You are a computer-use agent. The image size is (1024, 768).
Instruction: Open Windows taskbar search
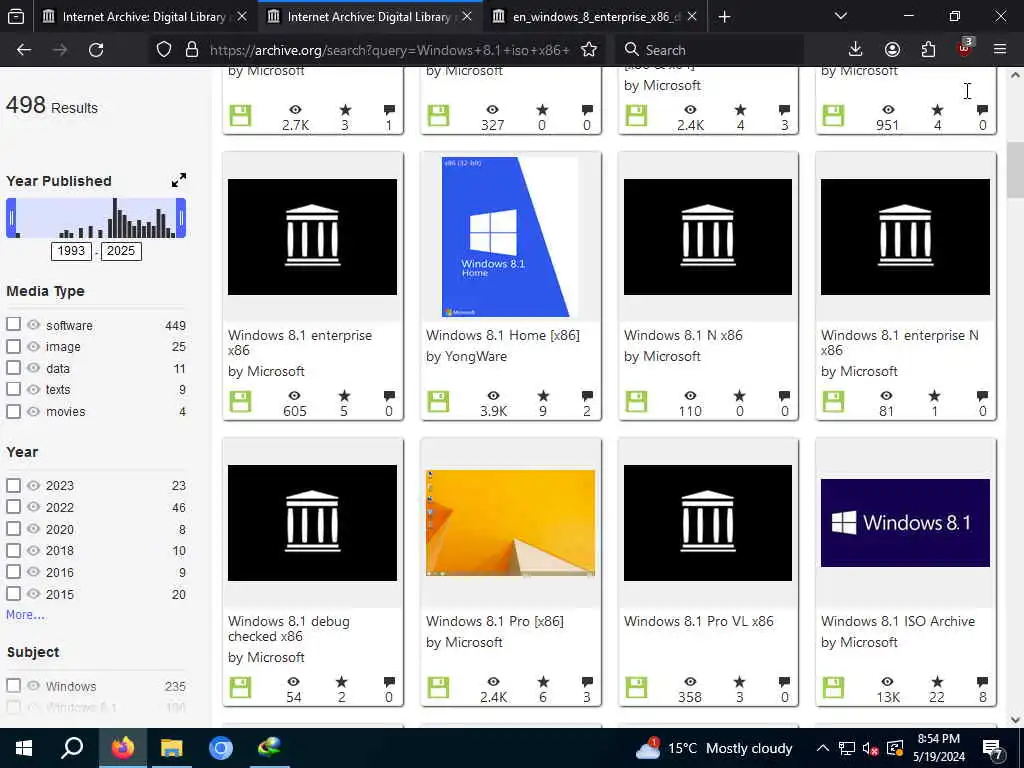click(x=72, y=748)
